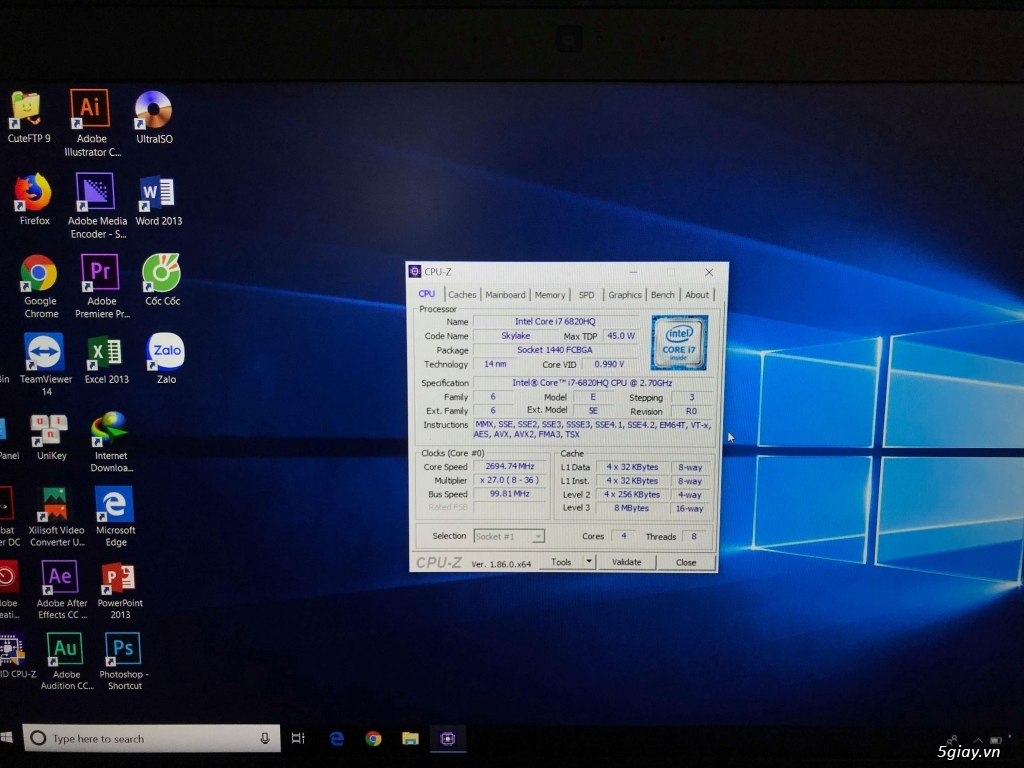1024x768 pixels.
Task: Select Adobe Premiere Pro desktop icon
Action: (101, 286)
